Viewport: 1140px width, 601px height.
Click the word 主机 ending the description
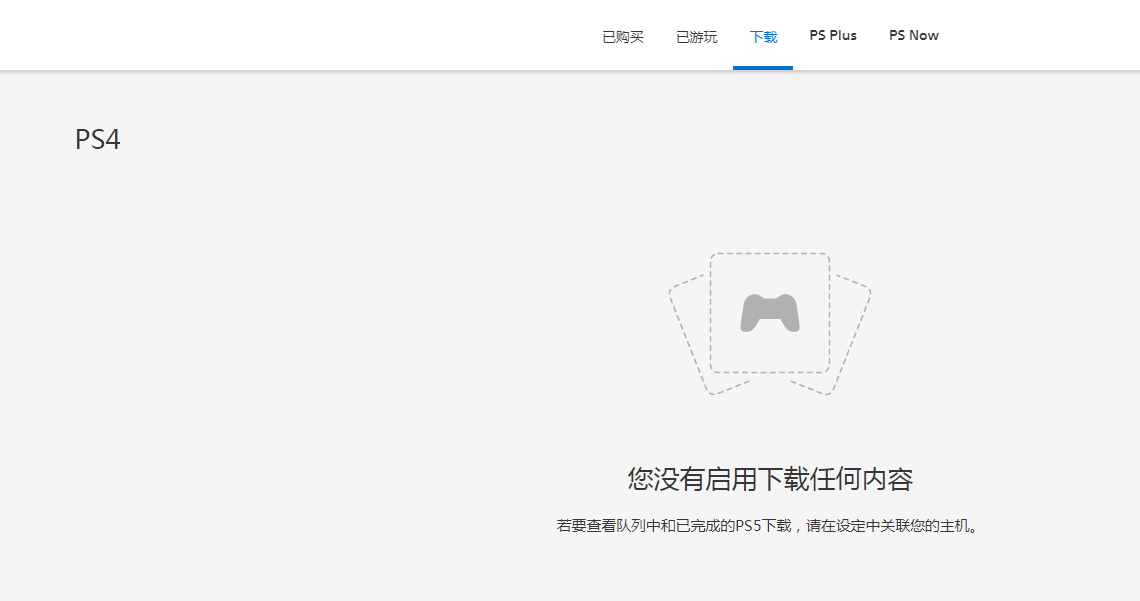pyautogui.click(x=955, y=526)
